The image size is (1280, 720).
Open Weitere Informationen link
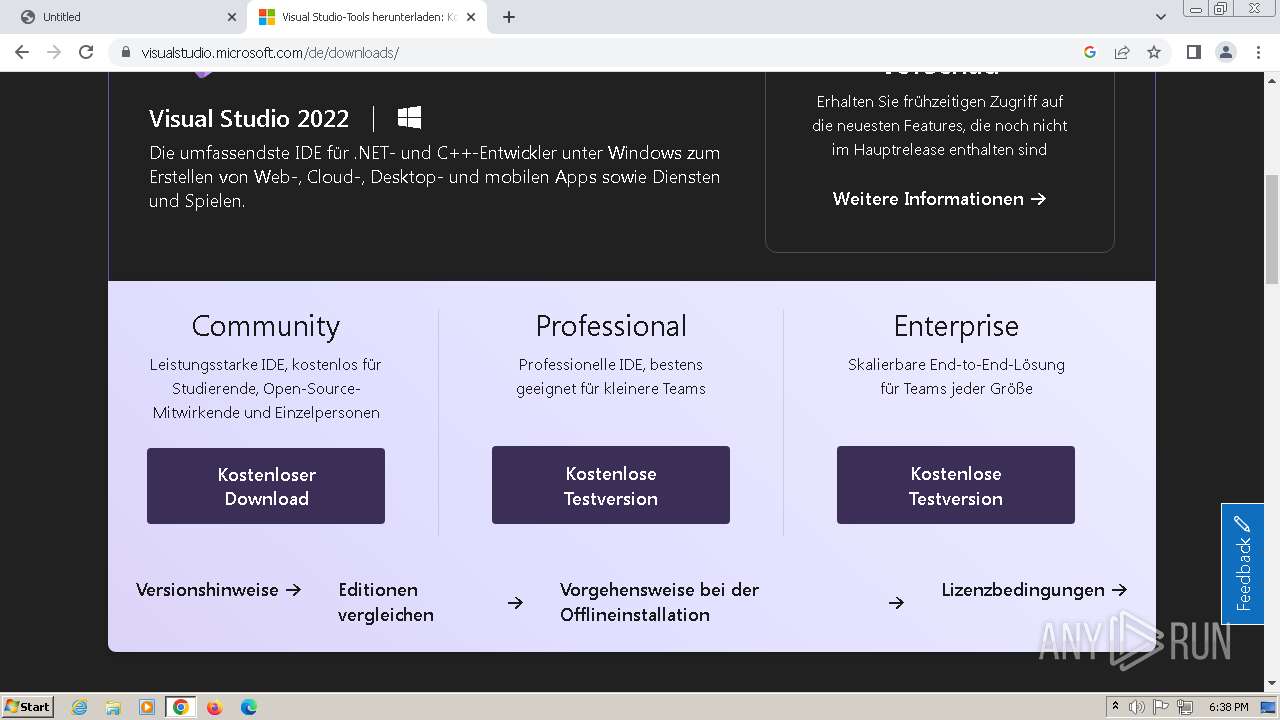[939, 199]
